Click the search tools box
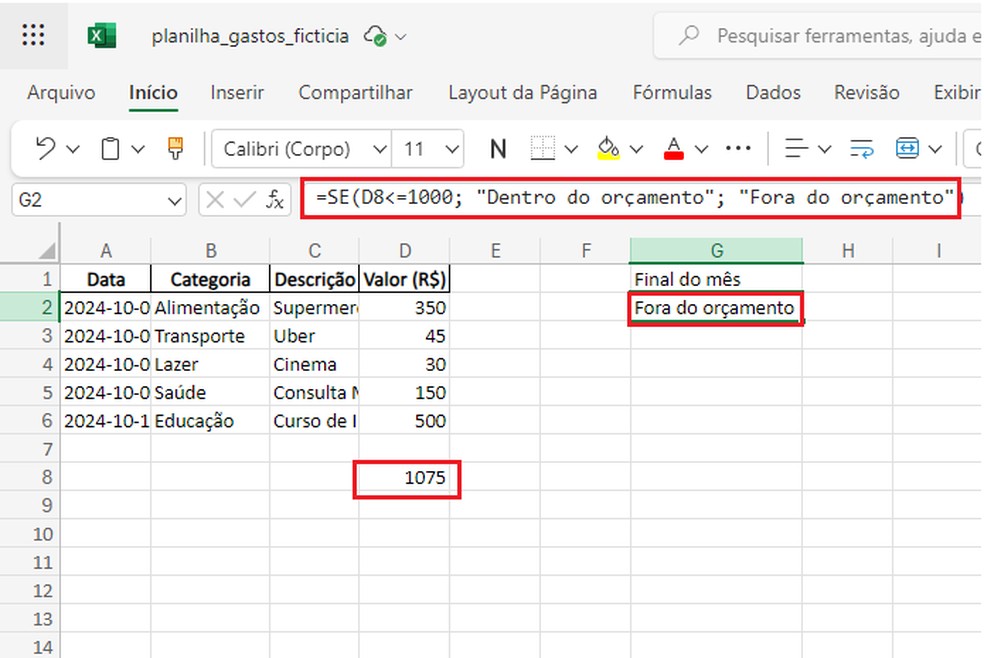This screenshot has height=658, width=984. pos(818,36)
